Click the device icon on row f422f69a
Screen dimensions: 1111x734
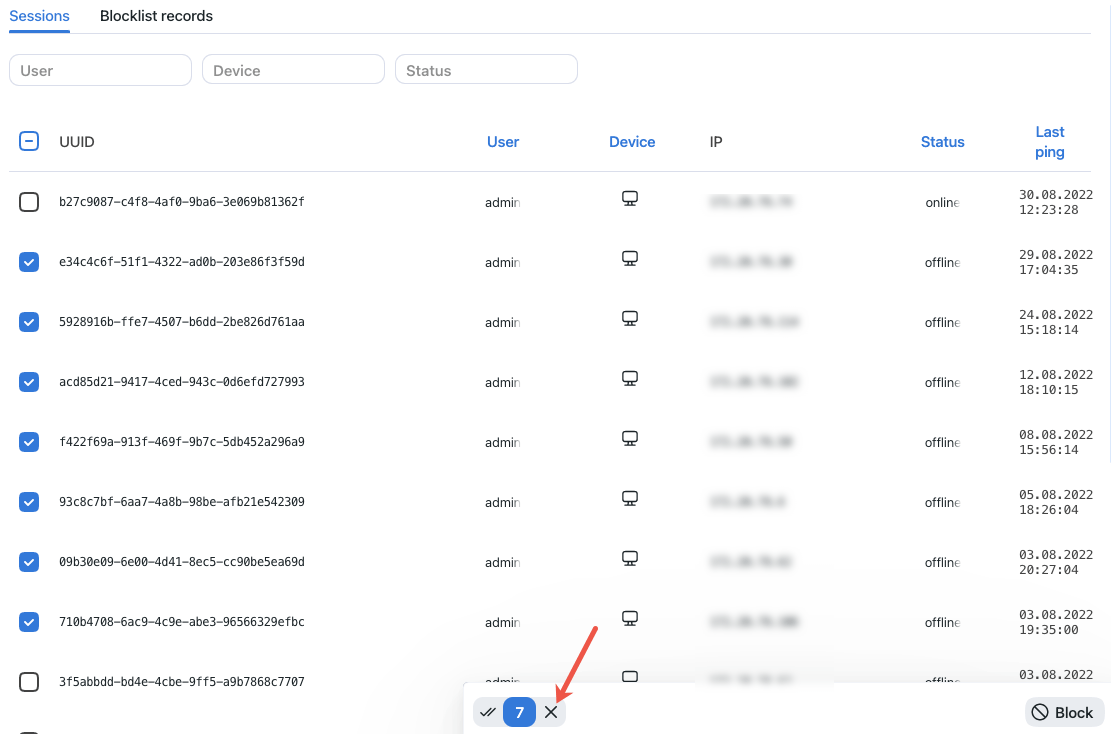point(630,438)
